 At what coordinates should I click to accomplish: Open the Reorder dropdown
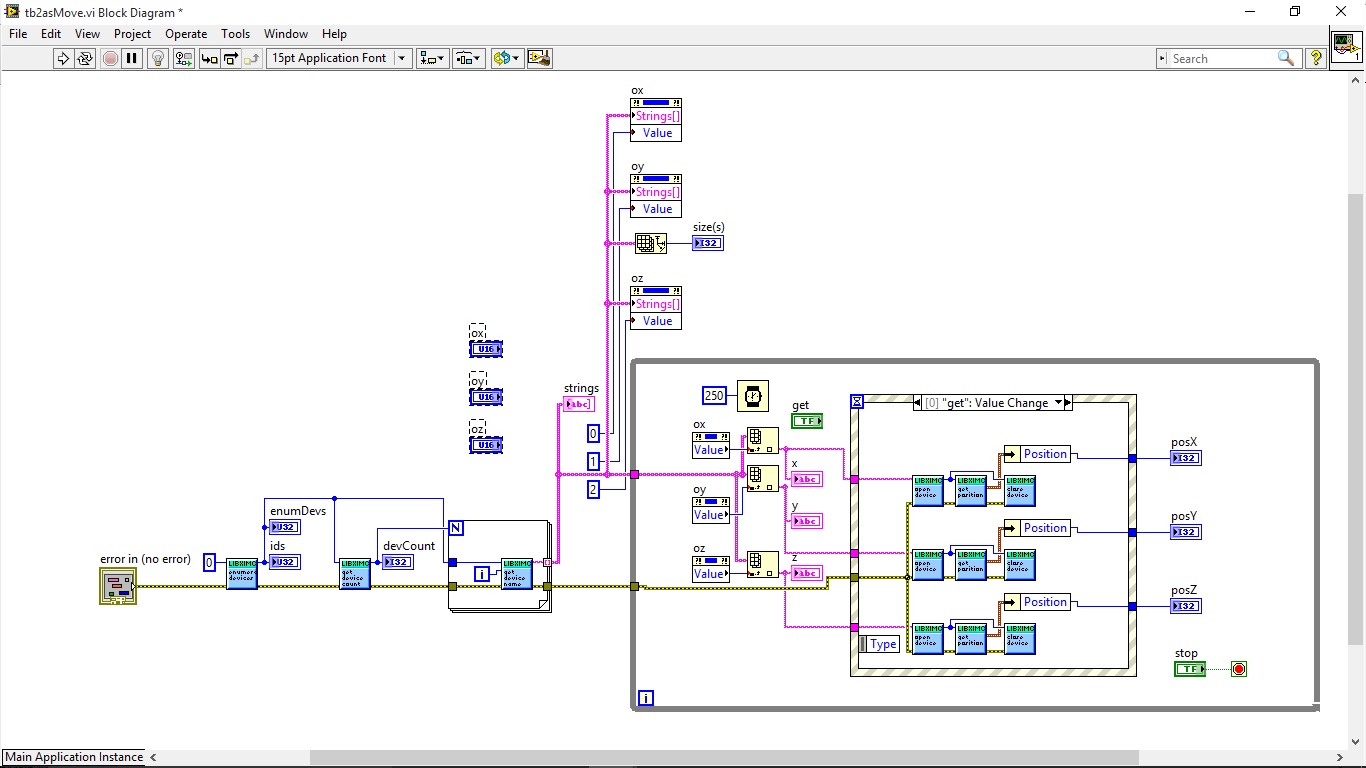click(506, 59)
